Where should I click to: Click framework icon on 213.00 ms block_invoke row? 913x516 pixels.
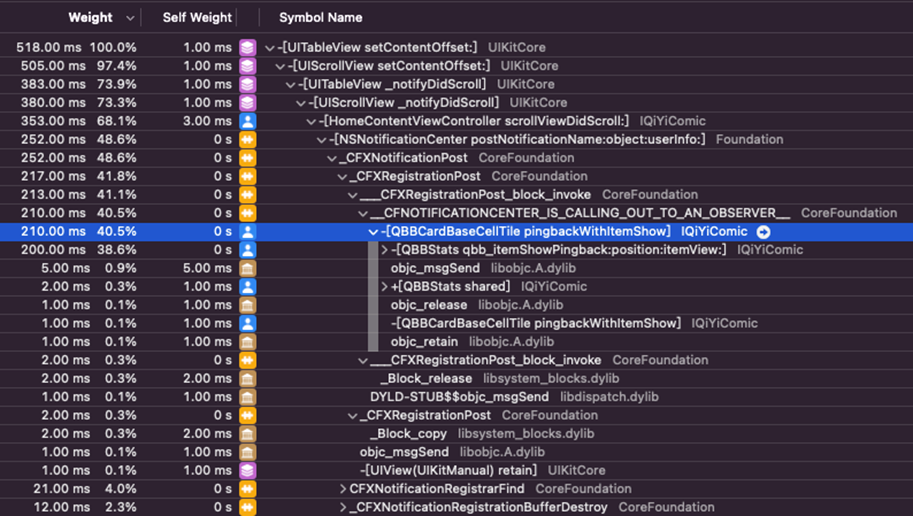pyautogui.click(x=247, y=195)
